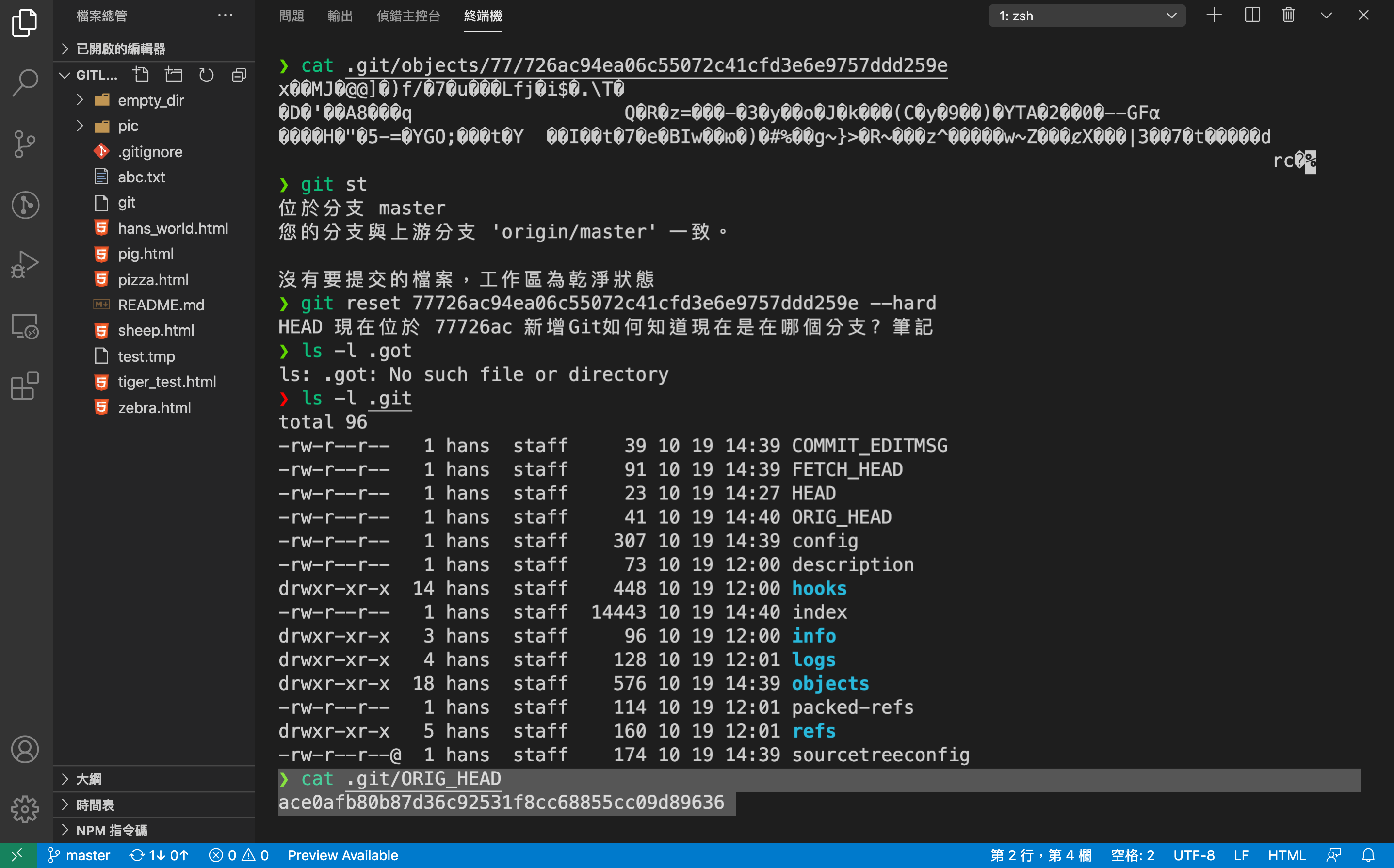Viewport: 1394px width, 868px height.
Task: Switch to the 偵錯主控台 tab
Action: pos(408,16)
